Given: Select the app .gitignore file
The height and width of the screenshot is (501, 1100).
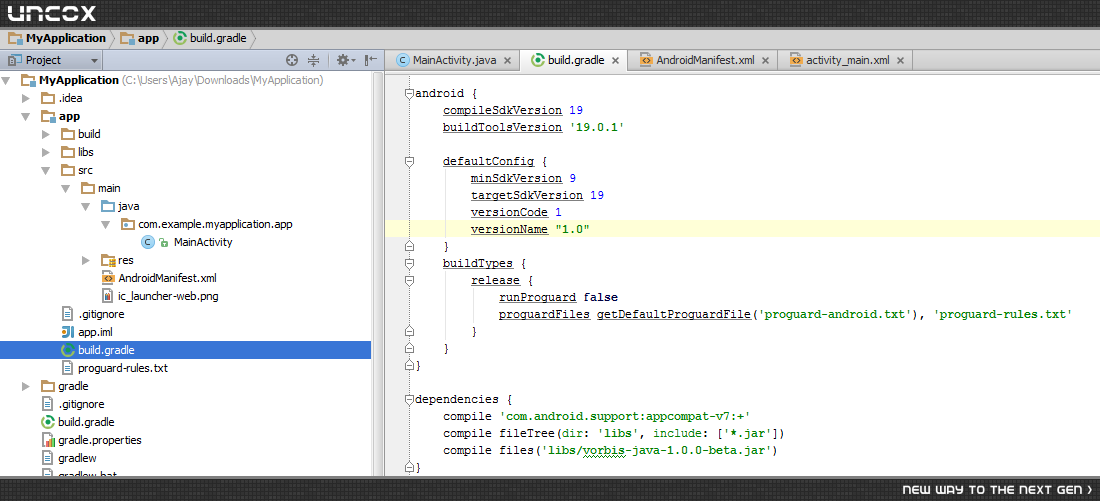Looking at the screenshot, I should [x=102, y=314].
